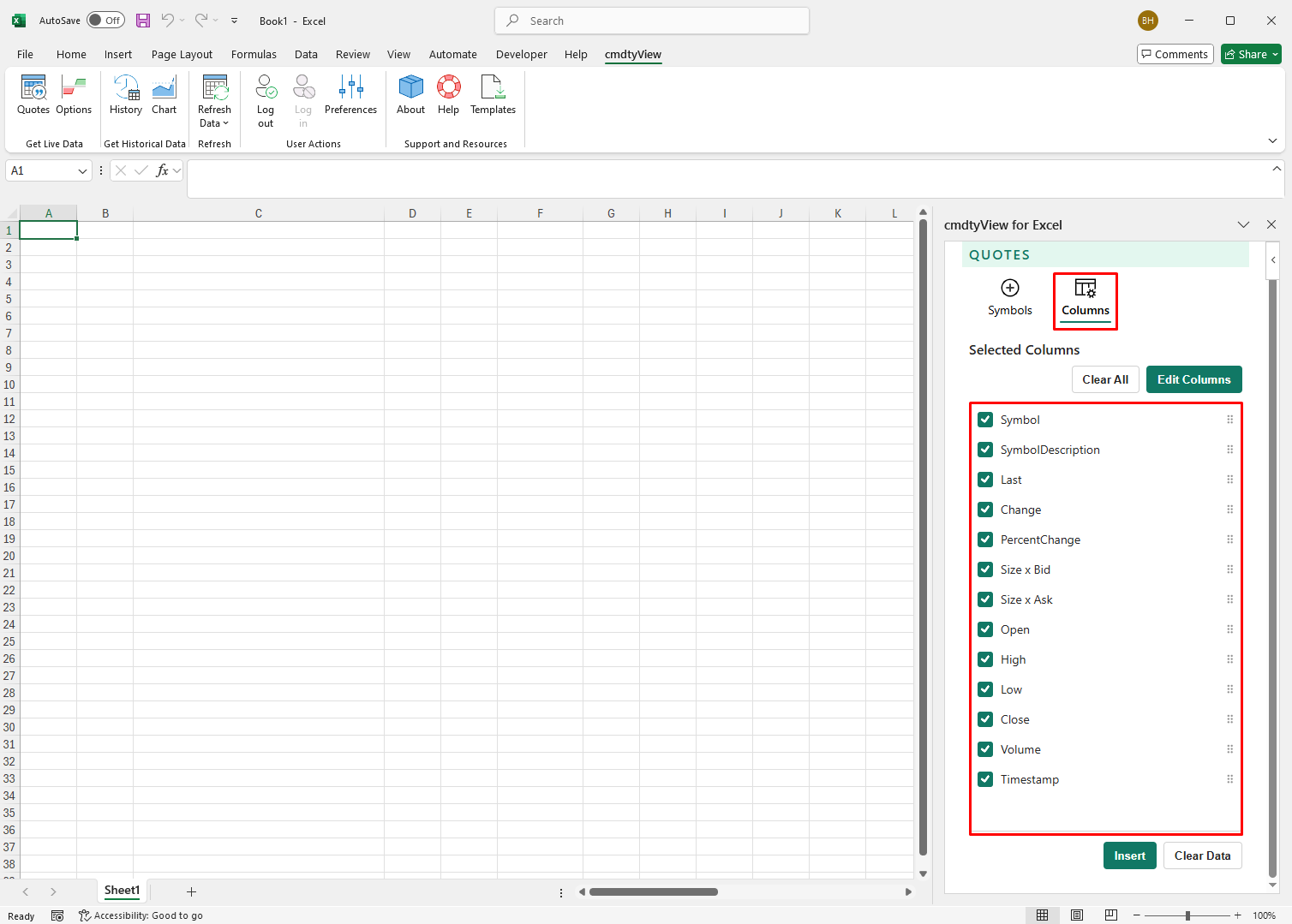Image resolution: width=1292 pixels, height=924 pixels.
Task: Click the Edit Columns button
Action: tap(1193, 379)
